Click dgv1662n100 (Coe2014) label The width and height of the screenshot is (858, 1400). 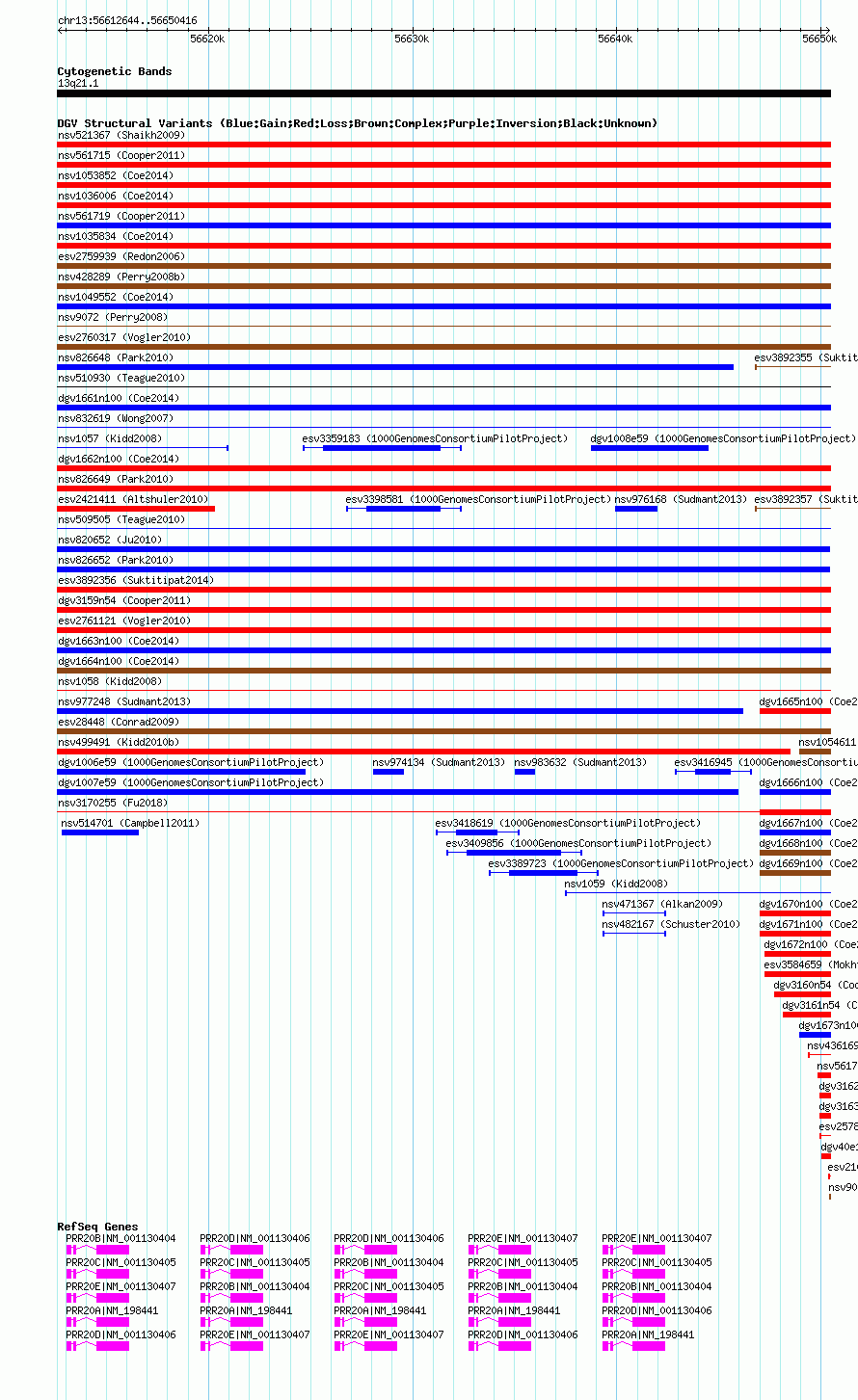[x=119, y=459]
